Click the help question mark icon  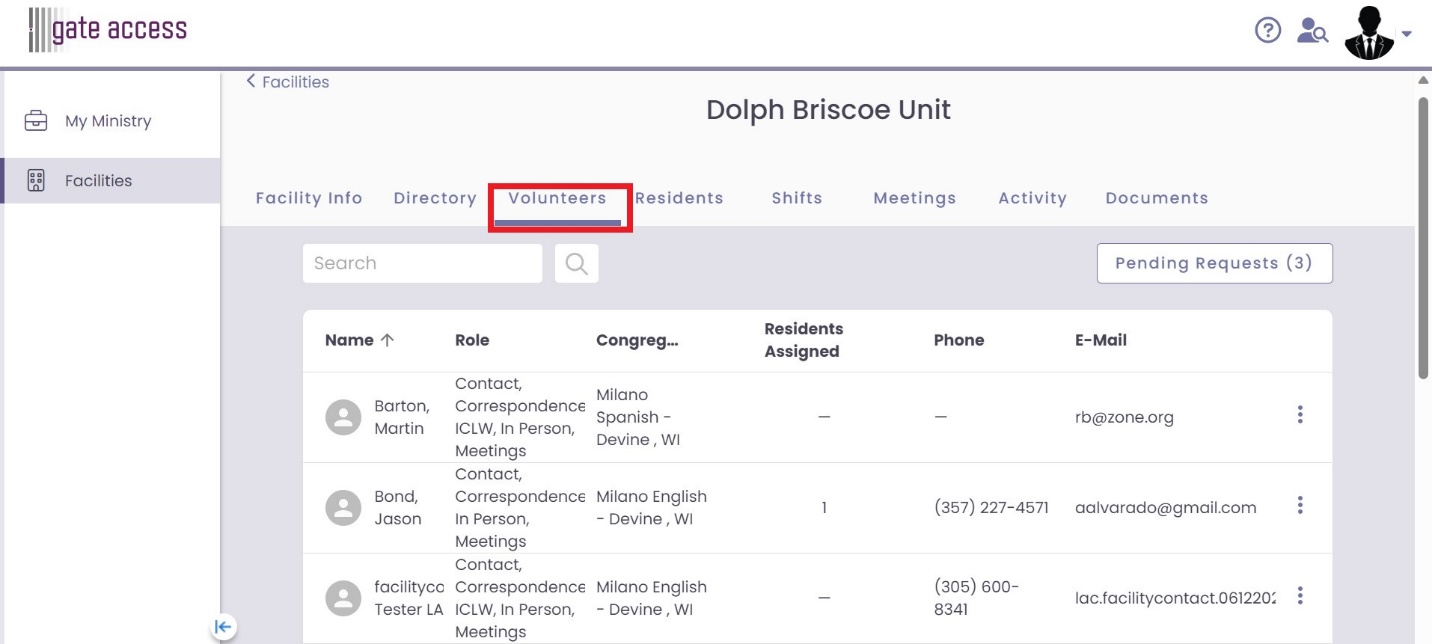[x=1268, y=31]
